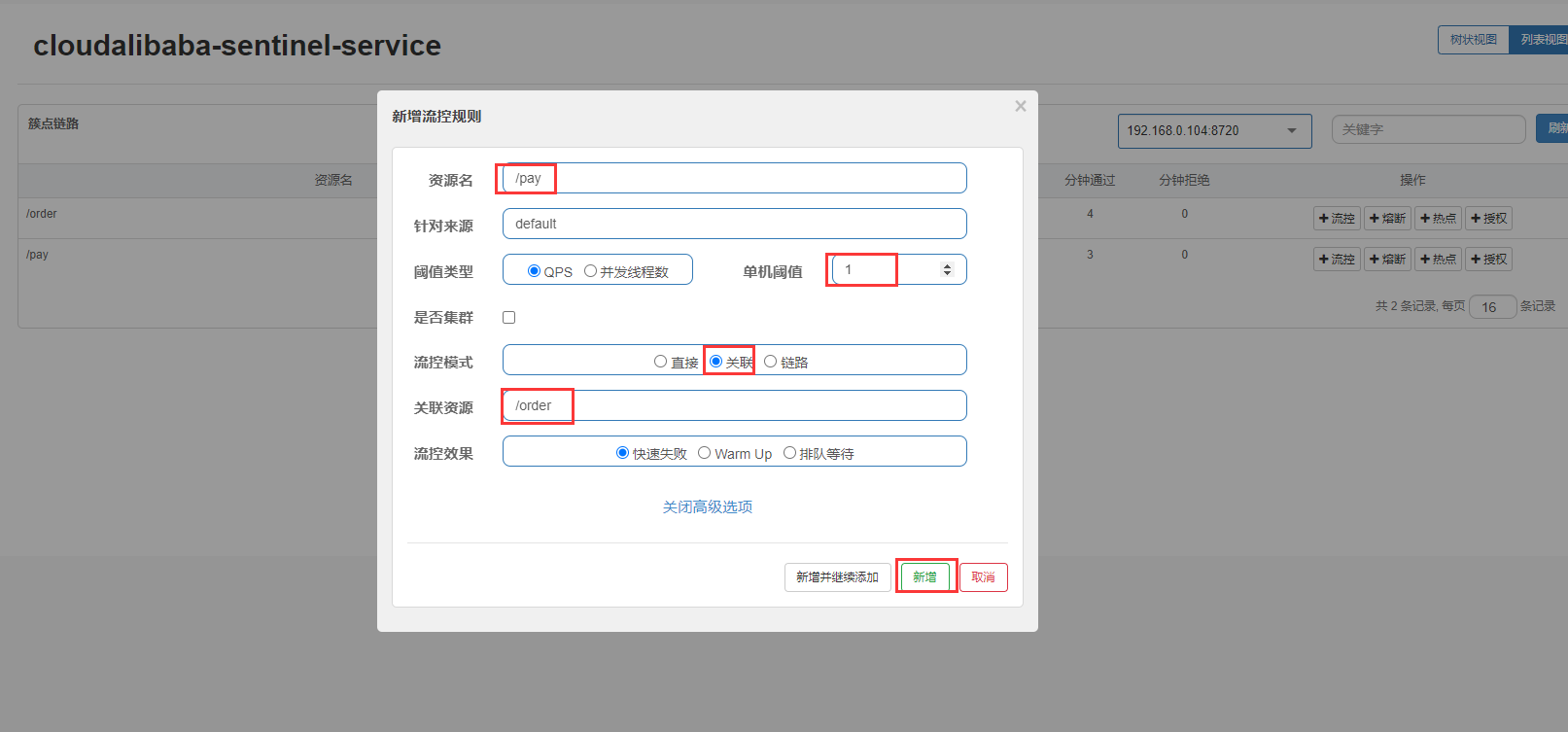Click the 新增并继续添加 button
This screenshot has height=732, width=1568.
click(837, 577)
